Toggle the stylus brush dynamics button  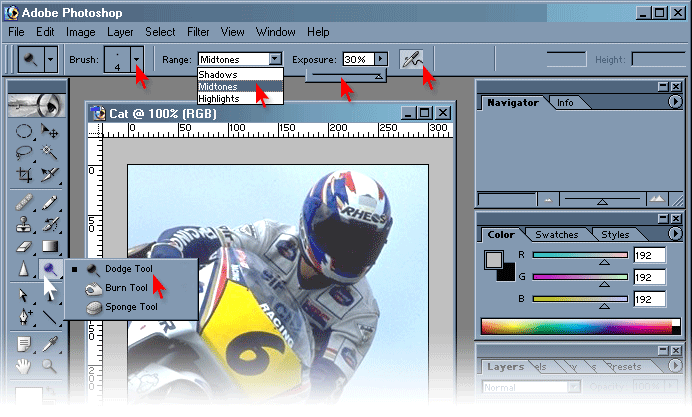[x=411, y=59]
